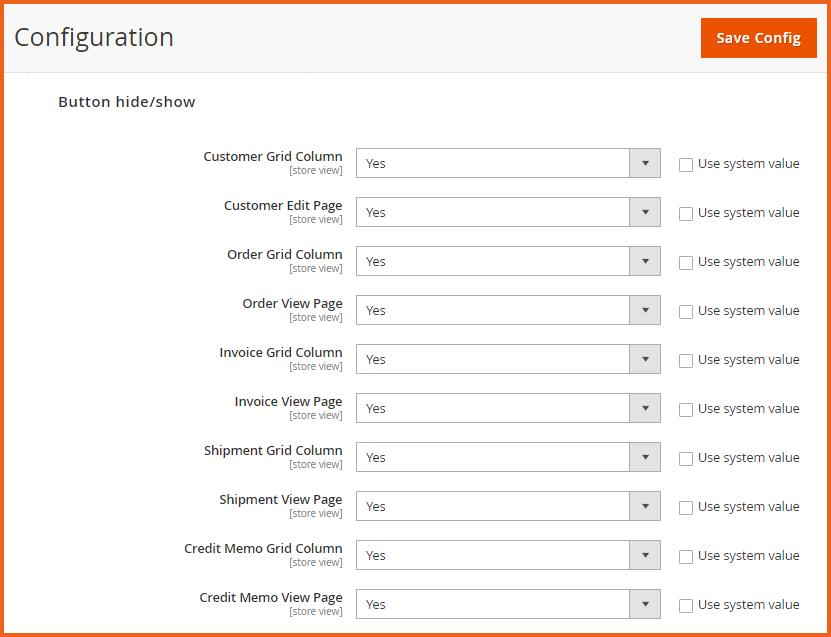
Task: Enable system value for Order Grid Column
Action: [686, 262]
